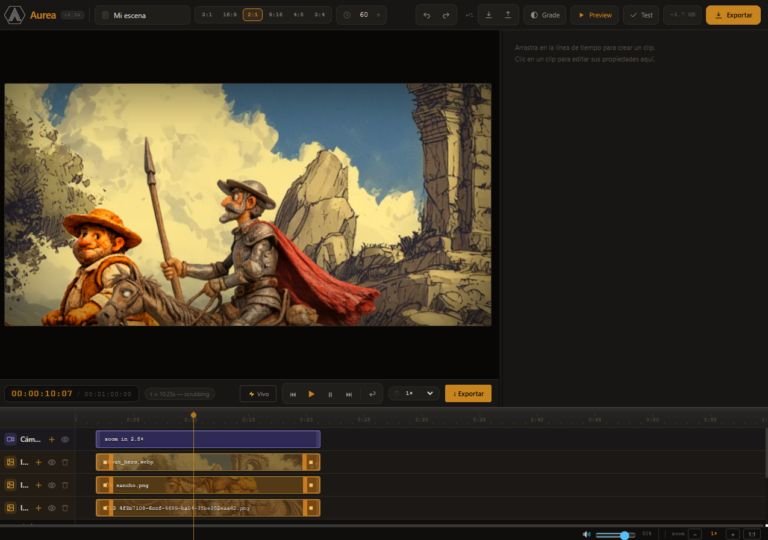Viewport: 768px width, 540px height.
Task: Add a clip to the Cámara track
Action: click(51, 439)
